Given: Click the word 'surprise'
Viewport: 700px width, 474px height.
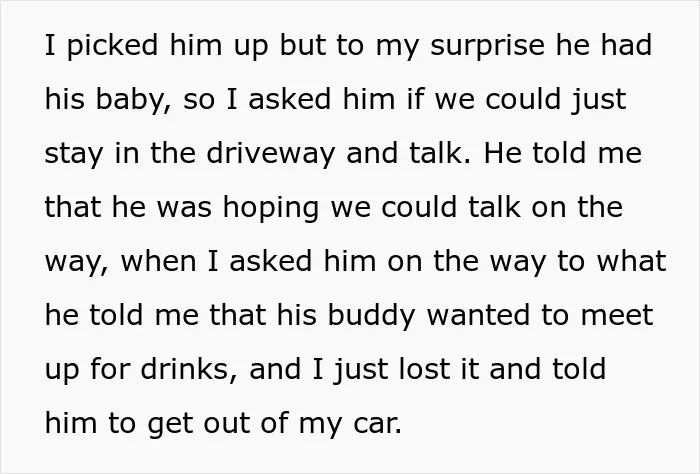Looking at the screenshot, I should click(x=487, y=46).
